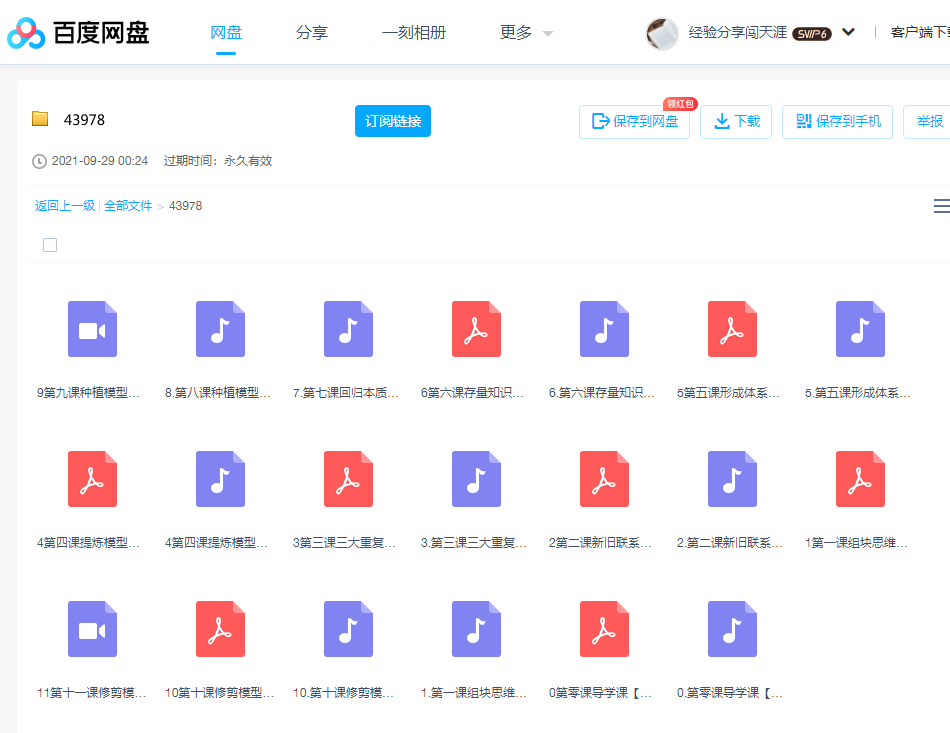Click file name 5.第五课形成体系…

point(857,393)
